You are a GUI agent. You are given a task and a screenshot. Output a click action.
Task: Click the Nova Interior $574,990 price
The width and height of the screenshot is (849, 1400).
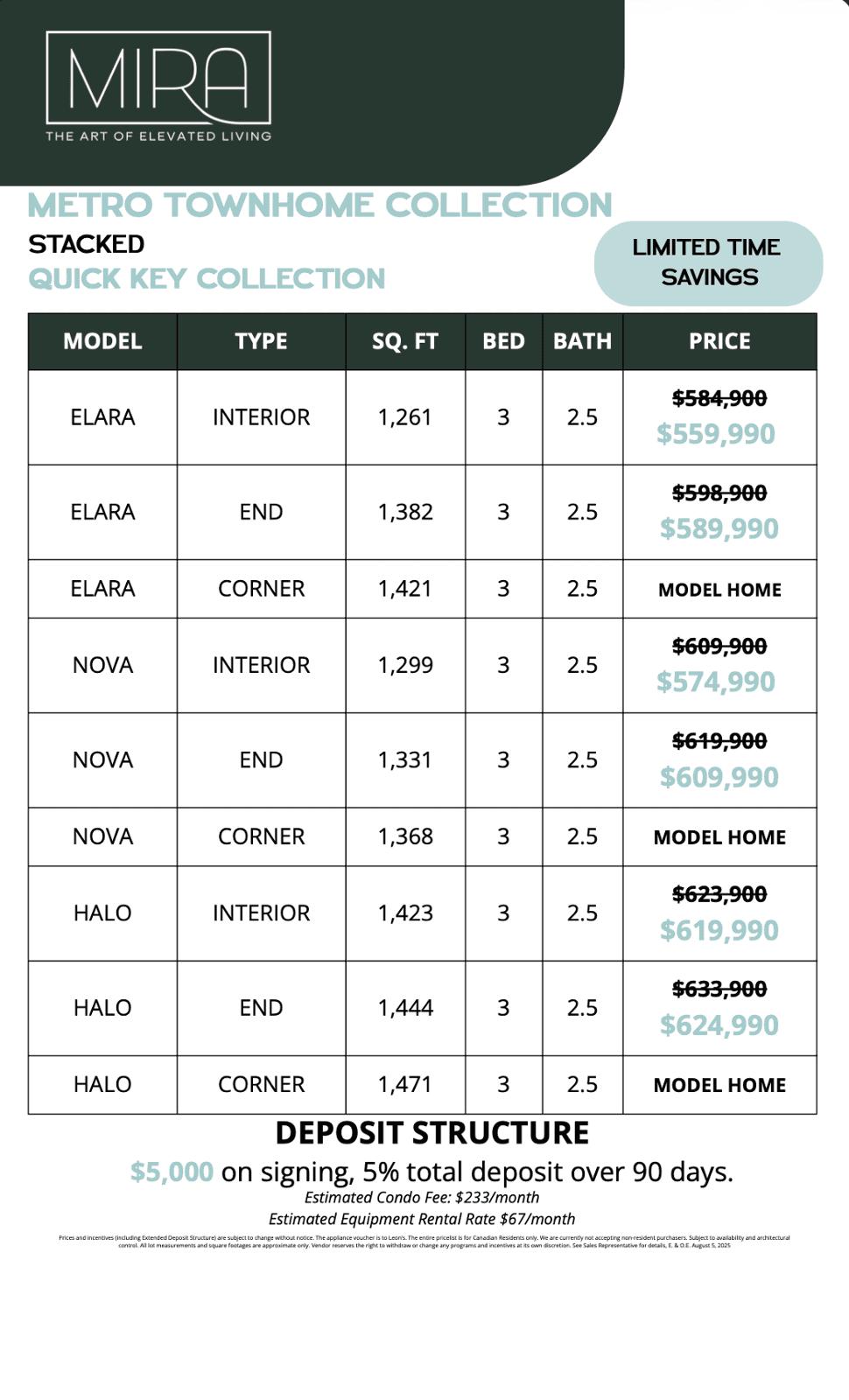coord(716,682)
